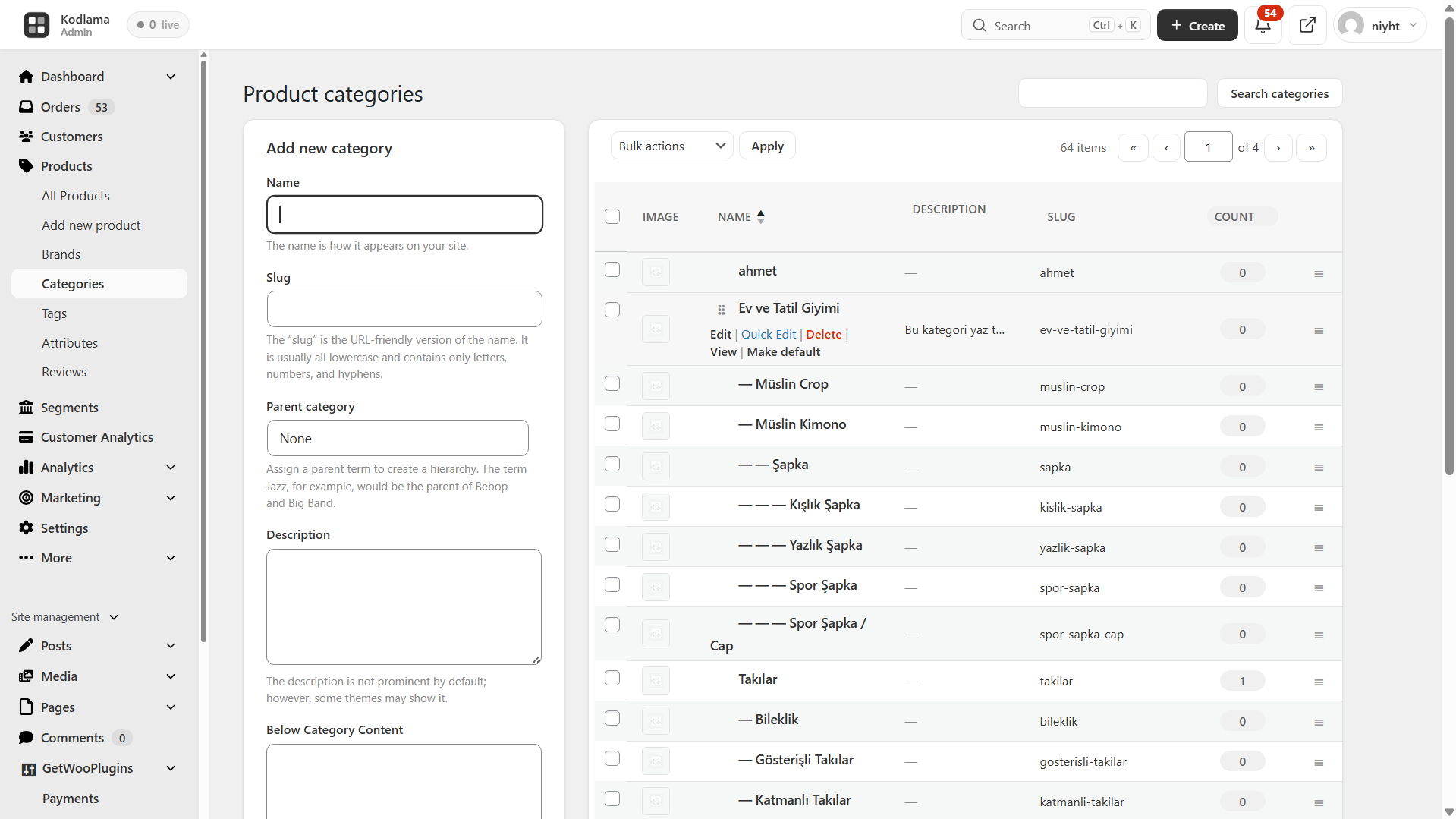Open Reviews submenu item
The image size is (1456, 819).
click(x=64, y=372)
